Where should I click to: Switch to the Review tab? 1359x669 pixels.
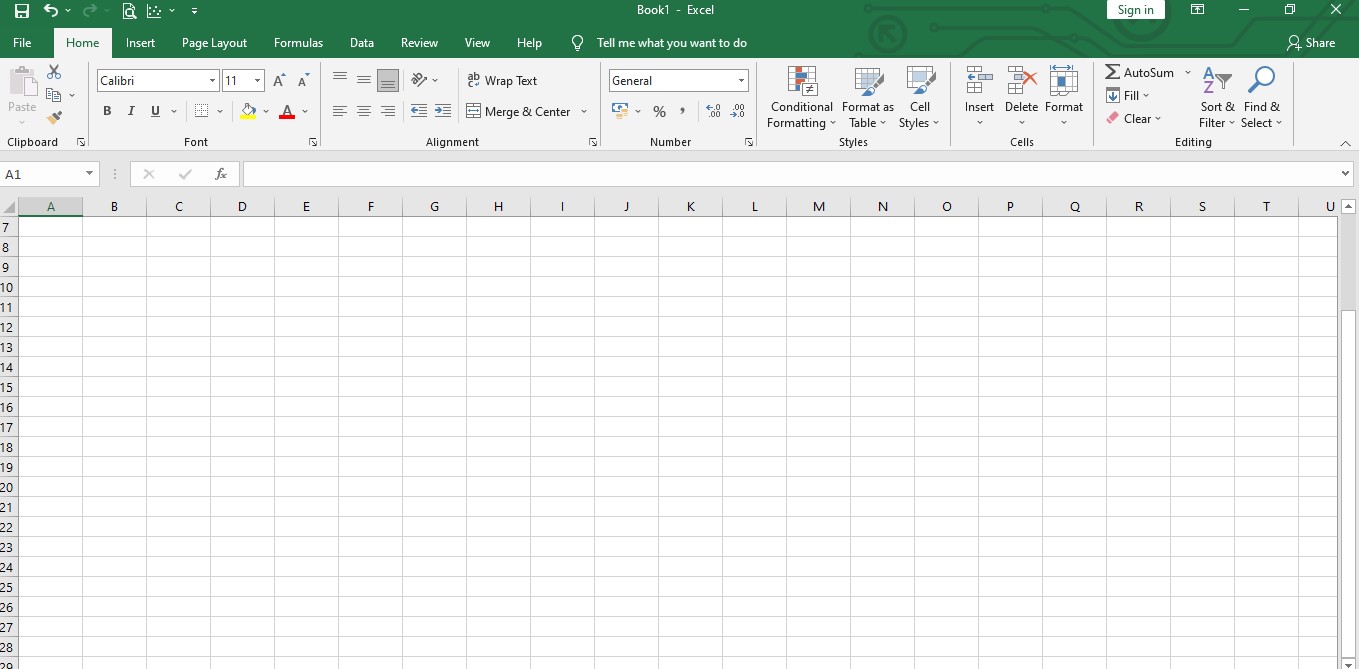click(x=419, y=43)
